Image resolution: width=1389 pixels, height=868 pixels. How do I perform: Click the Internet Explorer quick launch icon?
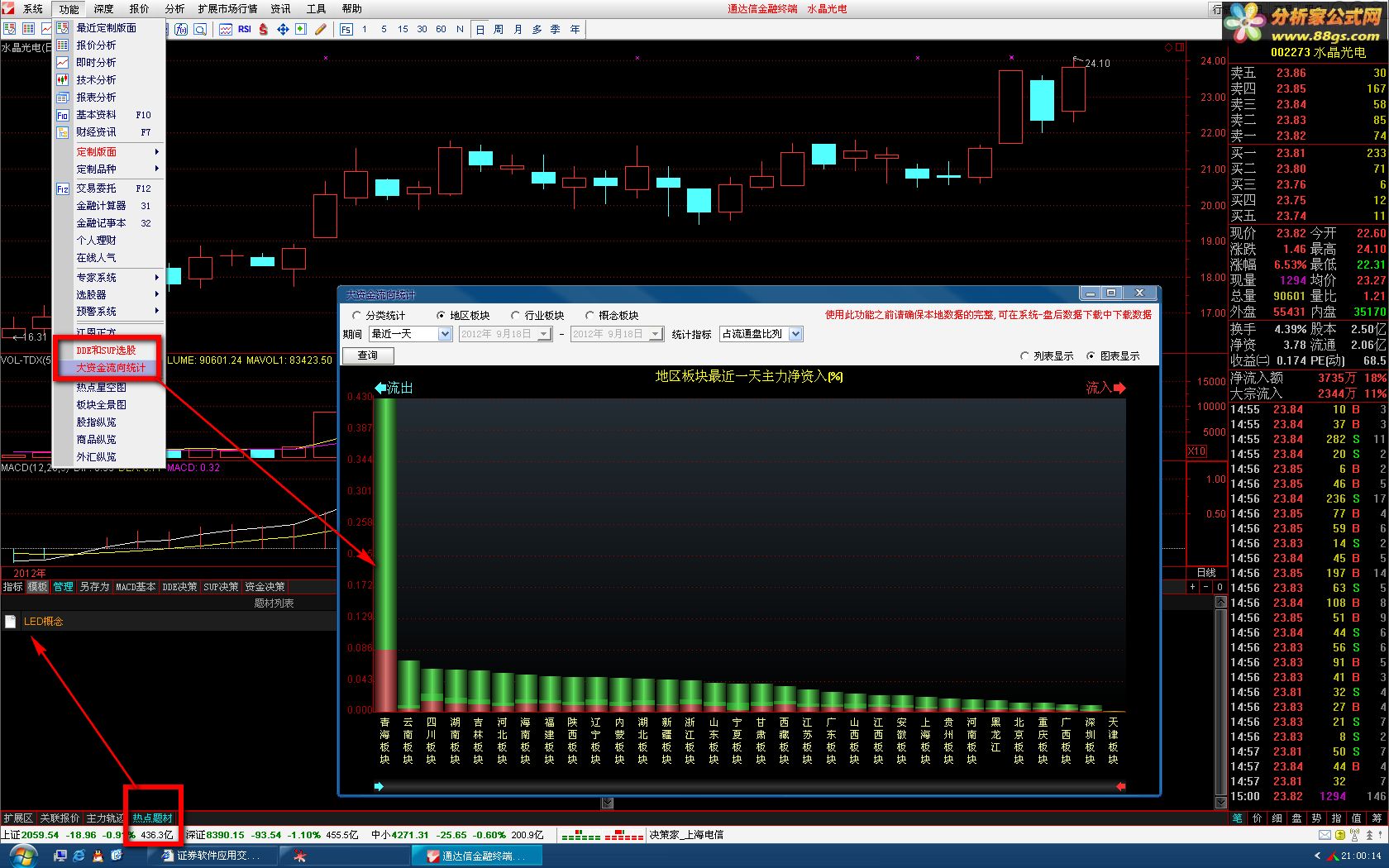(x=79, y=856)
